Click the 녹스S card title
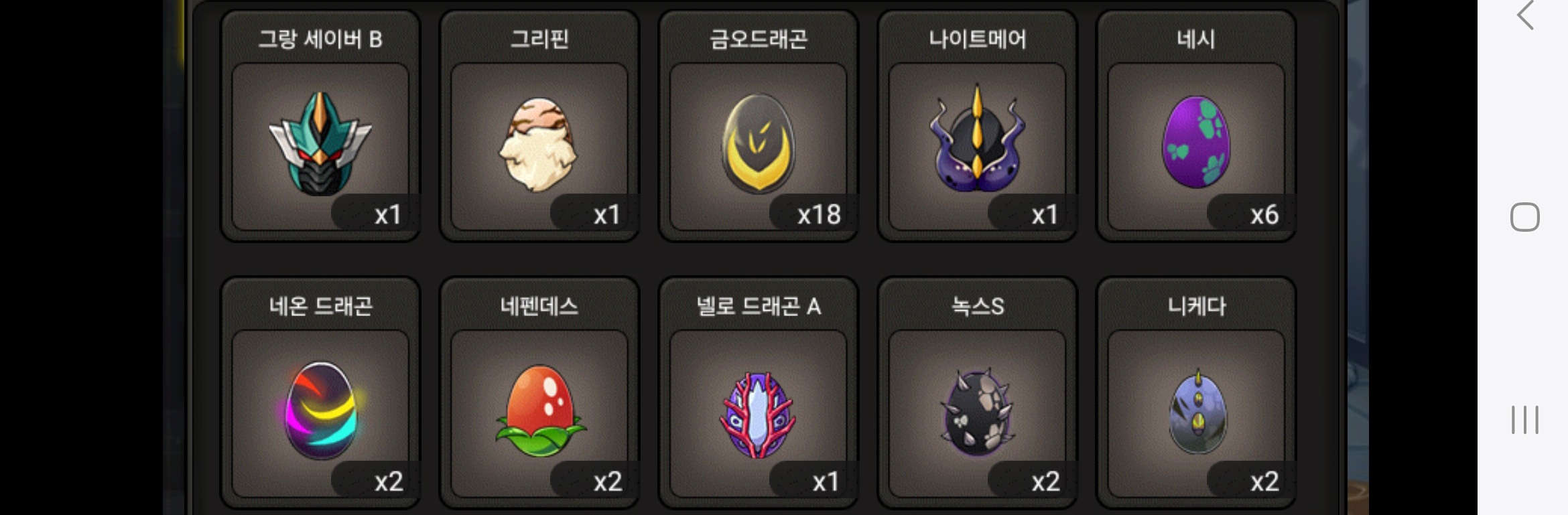Screen dimensions: 1568x515 coord(977,306)
